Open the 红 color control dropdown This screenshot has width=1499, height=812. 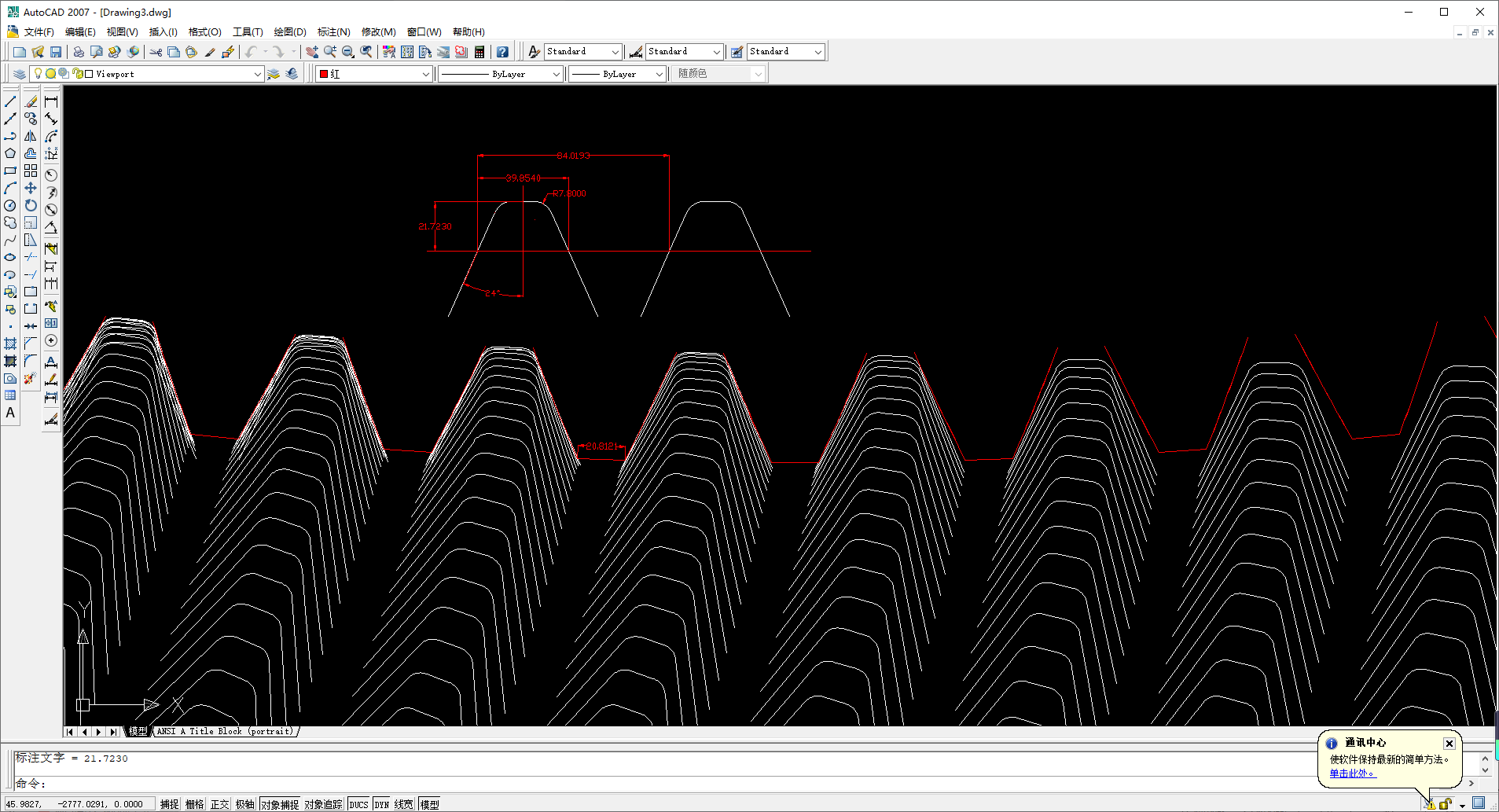click(x=374, y=74)
